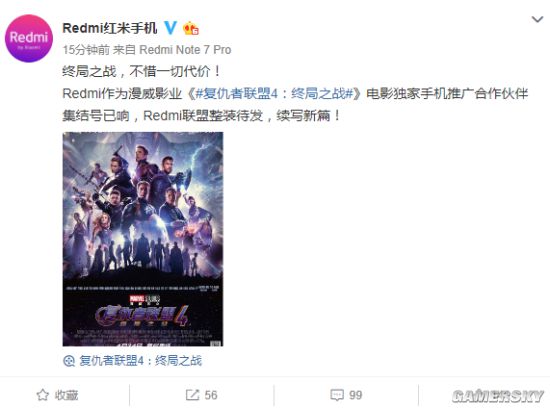Open the Avengers movie poster thumbnail

pos(143,239)
